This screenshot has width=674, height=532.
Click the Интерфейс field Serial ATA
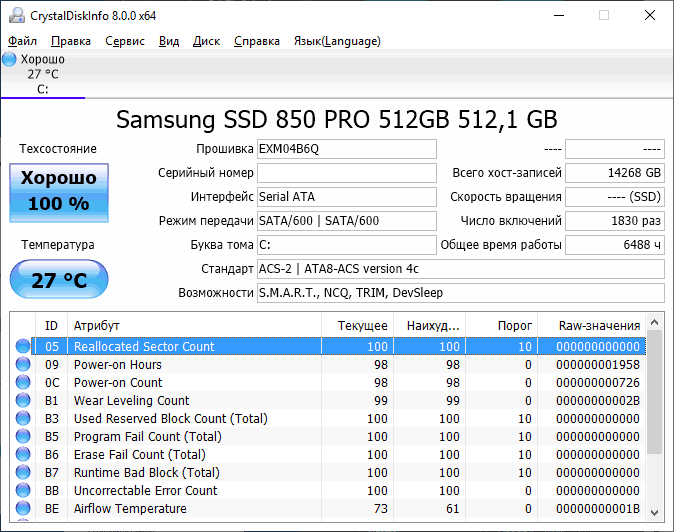coord(347,197)
